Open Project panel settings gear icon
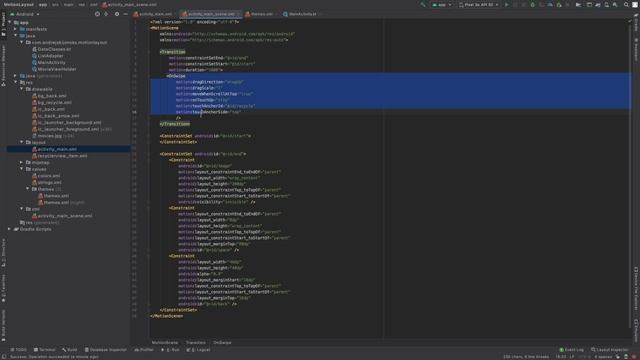This screenshot has height=360, width=640. (x=117, y=14)
